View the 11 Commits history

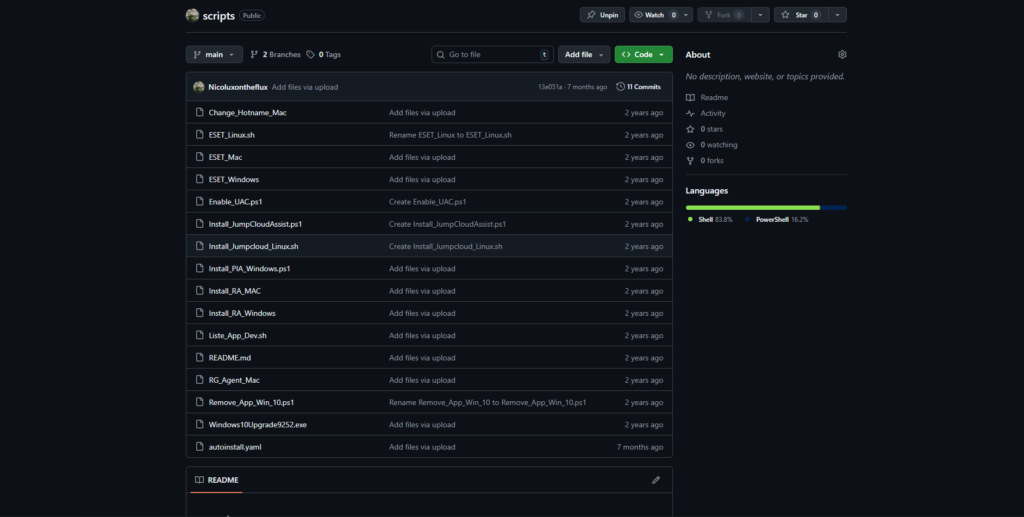pyautogui.click(x=639, y=87)
